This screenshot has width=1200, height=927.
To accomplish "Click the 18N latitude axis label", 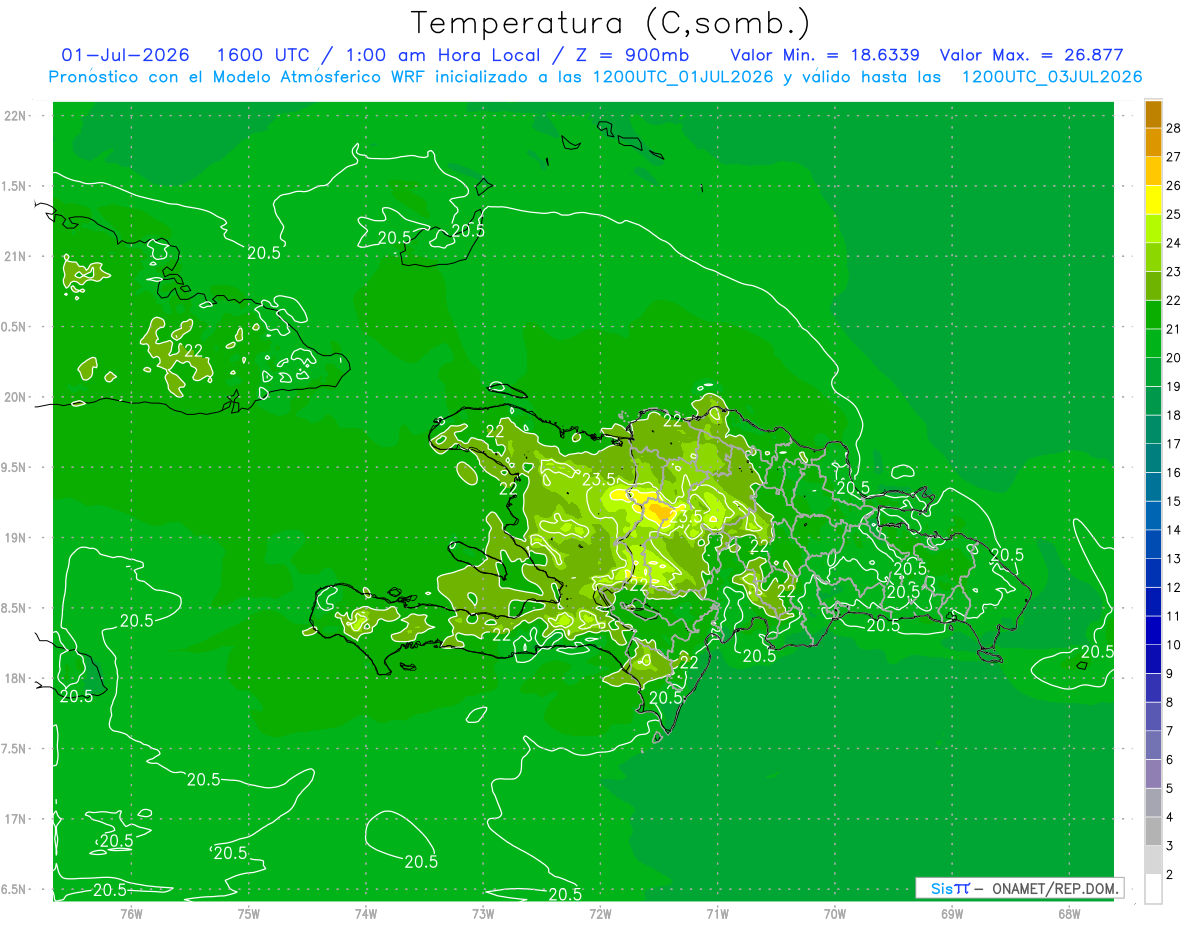I will point(16,679).
